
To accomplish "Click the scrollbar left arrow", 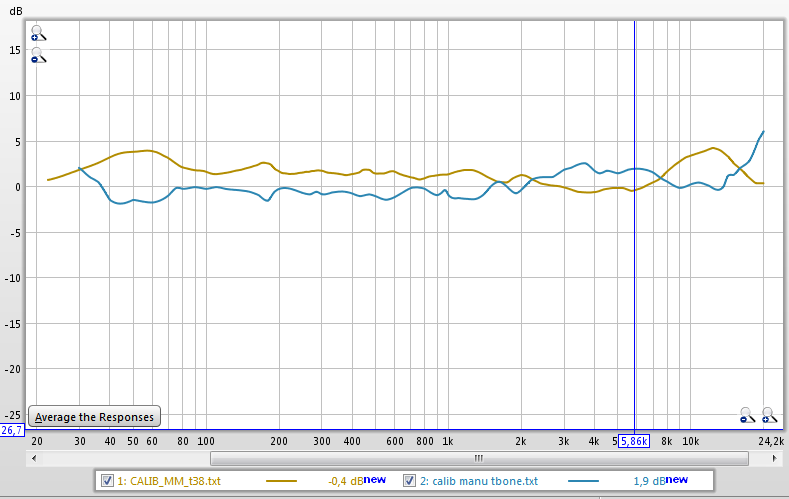I will [x=36, y=458].
